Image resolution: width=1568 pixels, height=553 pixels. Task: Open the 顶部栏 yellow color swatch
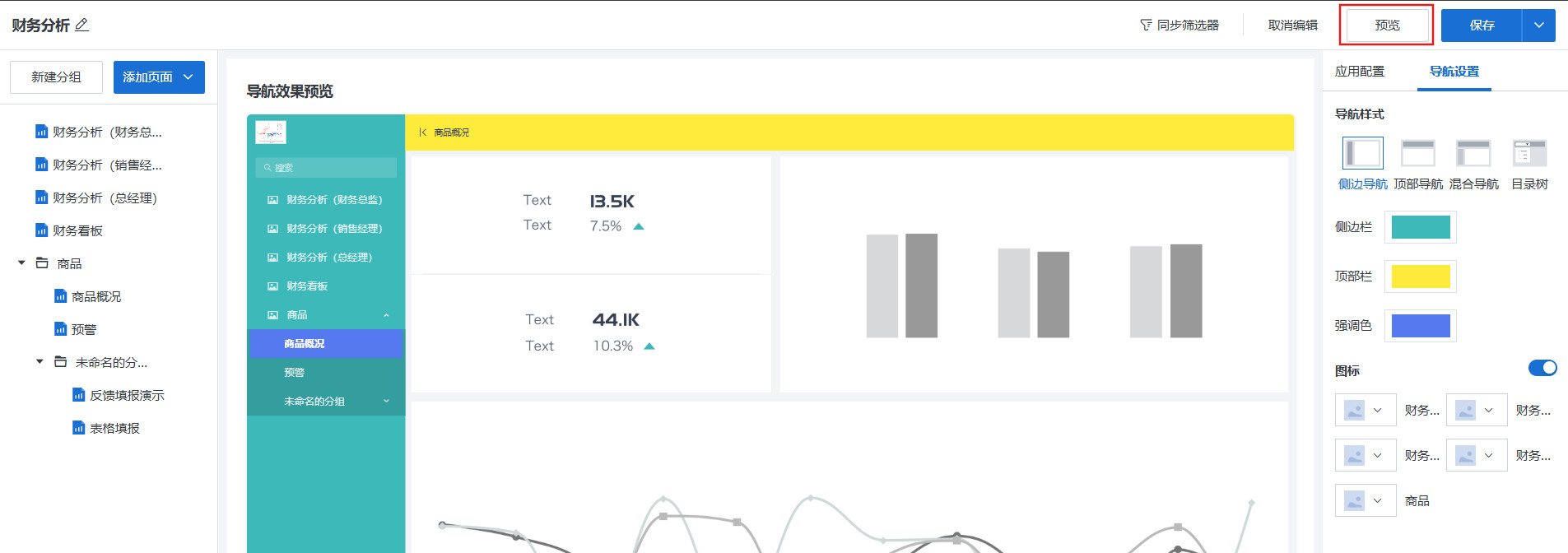click(x=1420, y=276)
